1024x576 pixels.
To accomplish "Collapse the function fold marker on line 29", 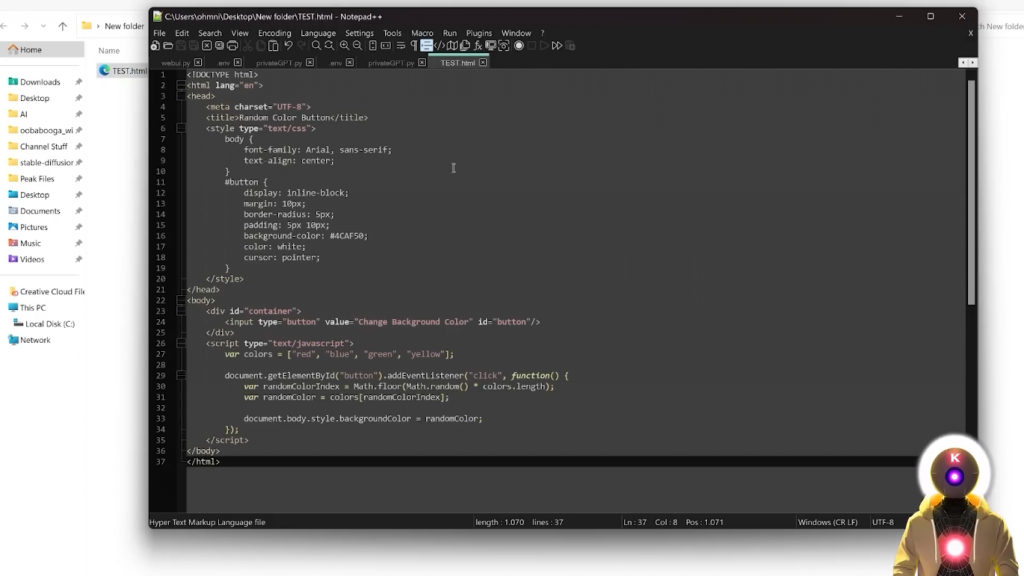I will pyautogui.click(x=181, y=376).
